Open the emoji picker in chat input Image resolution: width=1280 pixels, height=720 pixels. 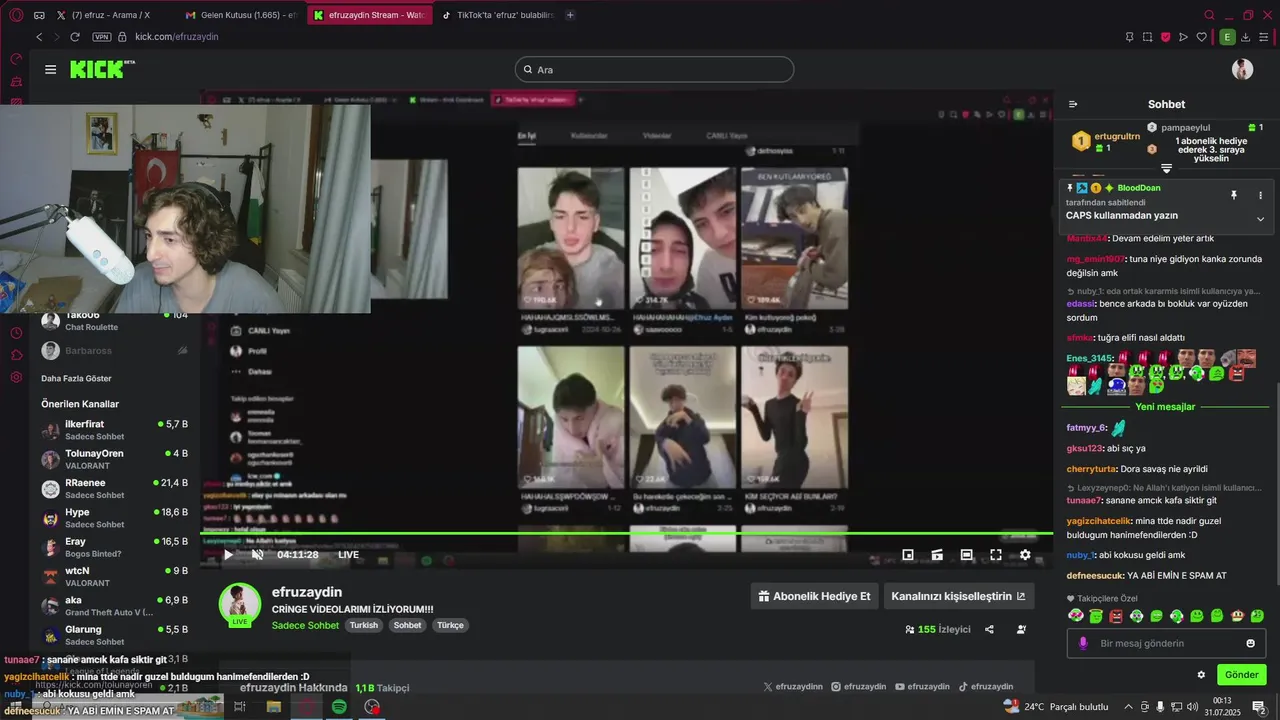(x=1250, y=643)
